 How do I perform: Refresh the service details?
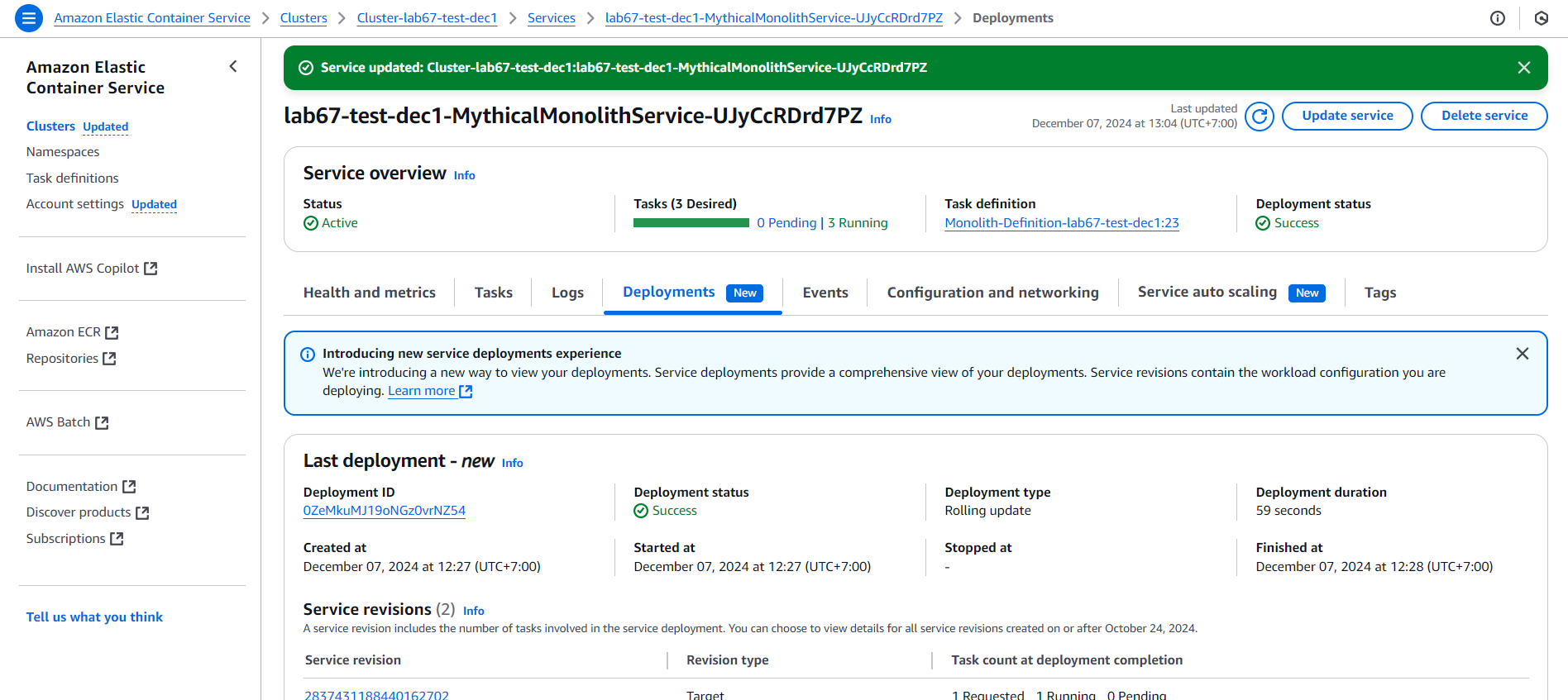pyautogui.click(x=1260, y=117)
